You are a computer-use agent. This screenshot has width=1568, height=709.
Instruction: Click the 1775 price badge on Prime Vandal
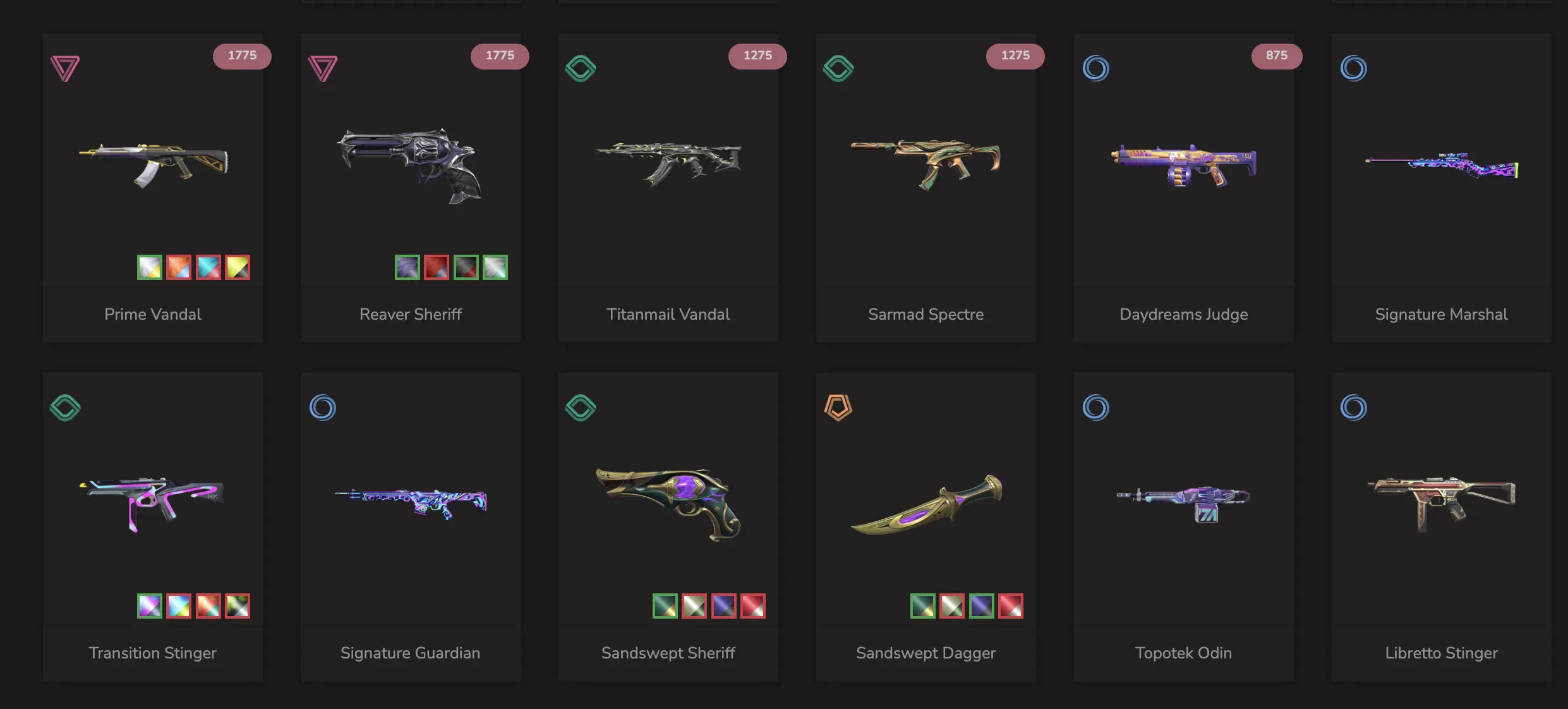(x=242, y=56)
